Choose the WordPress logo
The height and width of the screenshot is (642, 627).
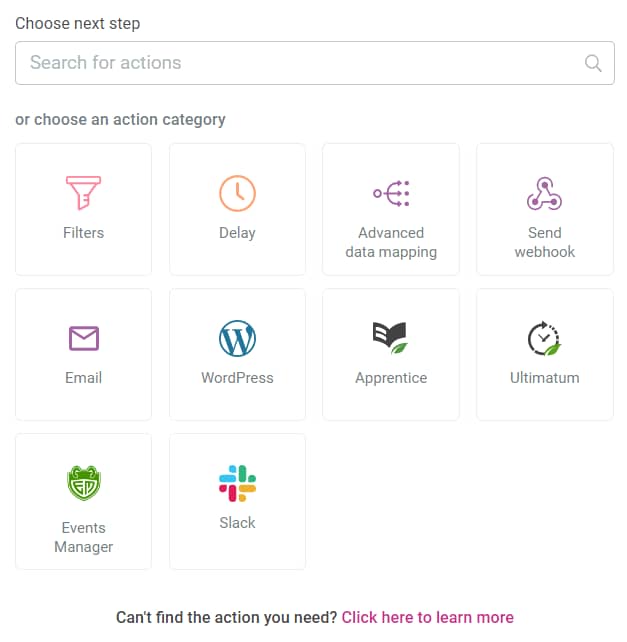click(237, 338)
